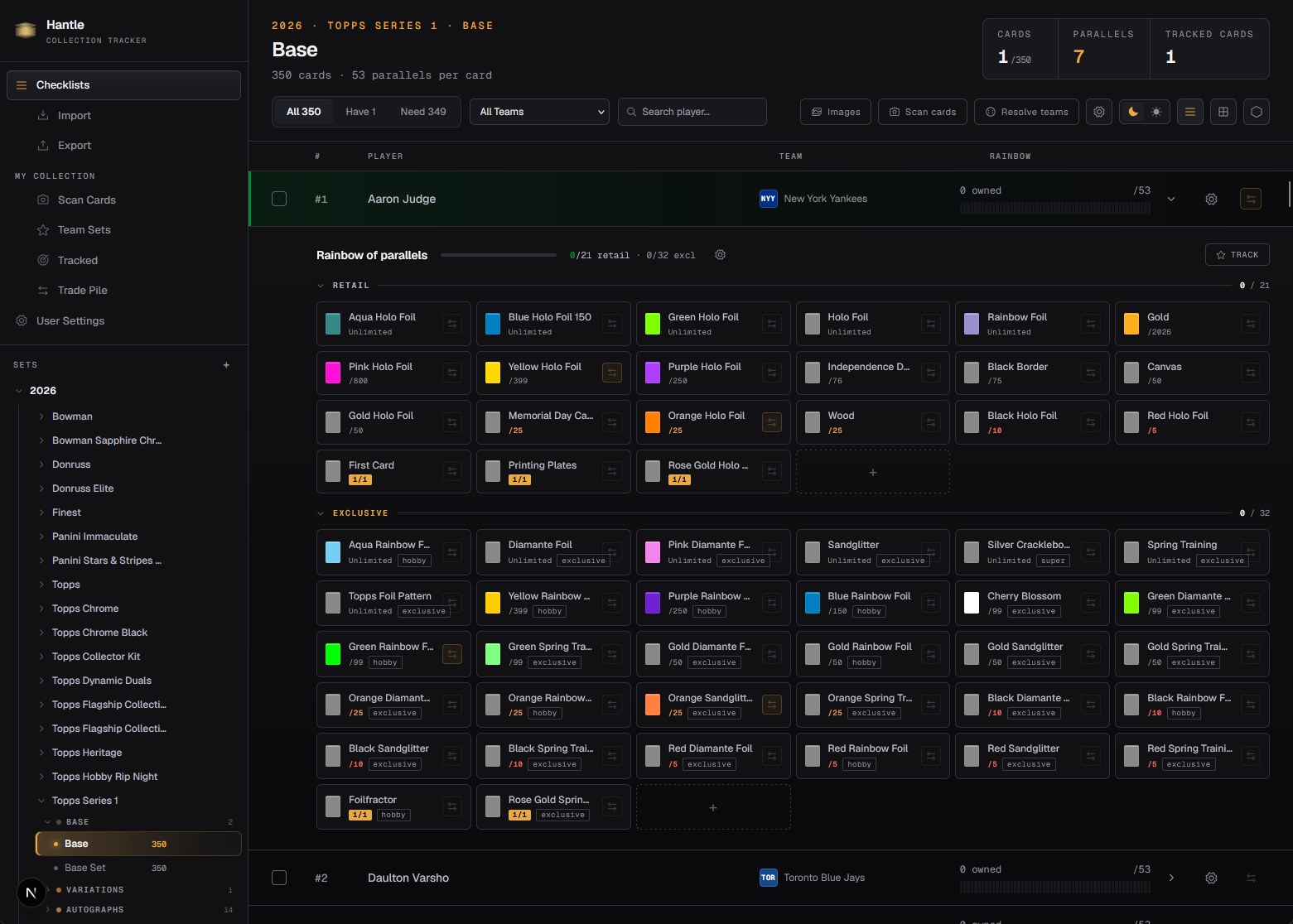The image size is (1293, 924).
Task: Toggle the grid view layout button
Action: pos(1223,112)
